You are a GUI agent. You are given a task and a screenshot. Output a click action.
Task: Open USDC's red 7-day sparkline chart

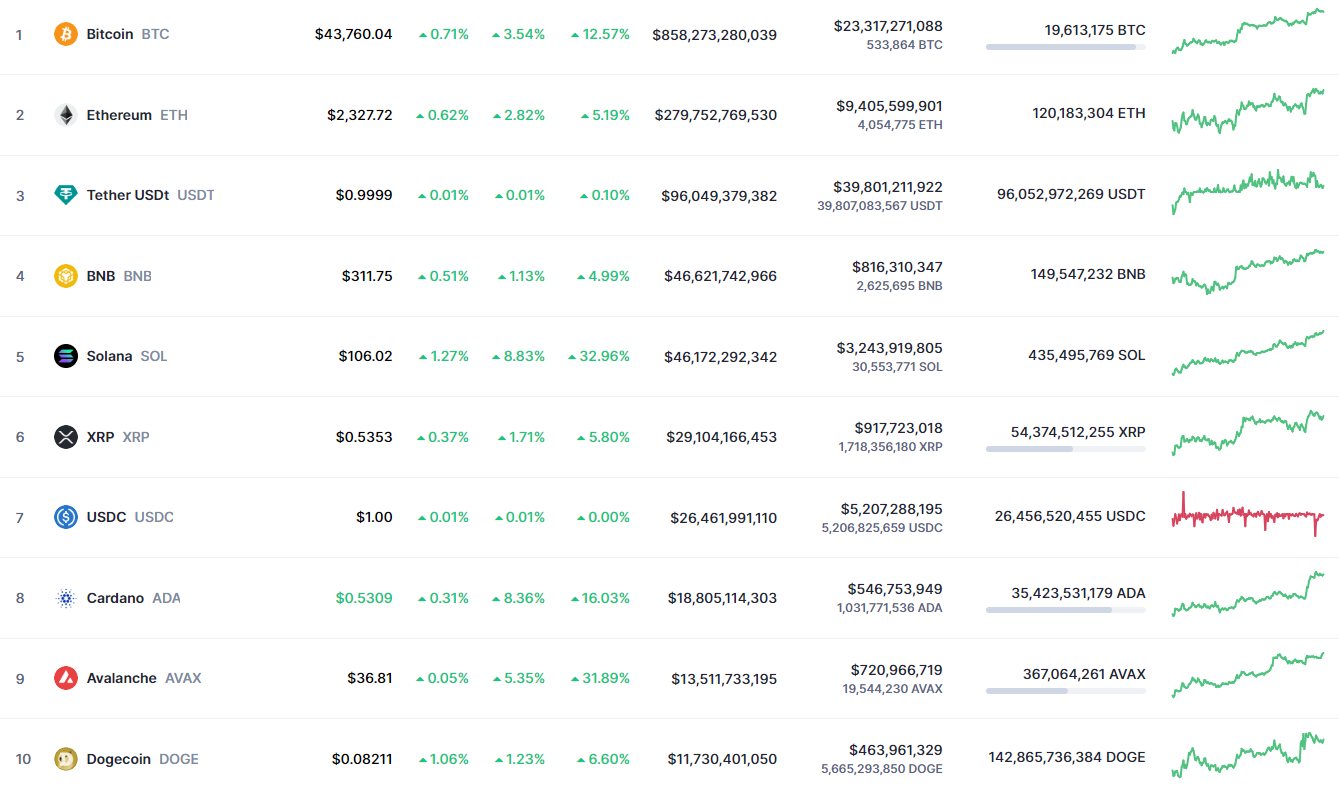[1248, 515]
